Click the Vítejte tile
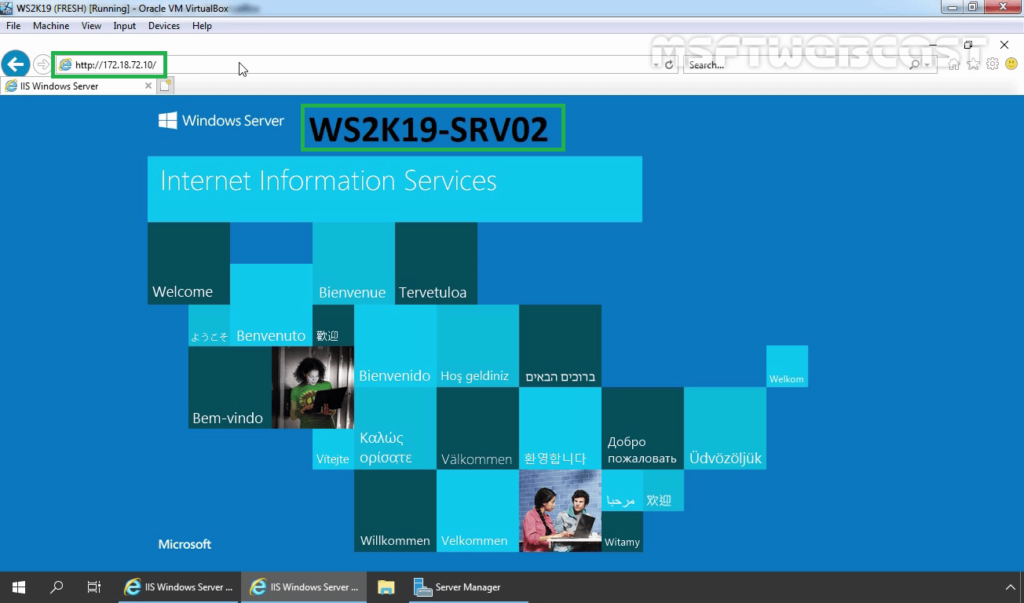Viewport: 1024px width, 603px height. (333, 449)
